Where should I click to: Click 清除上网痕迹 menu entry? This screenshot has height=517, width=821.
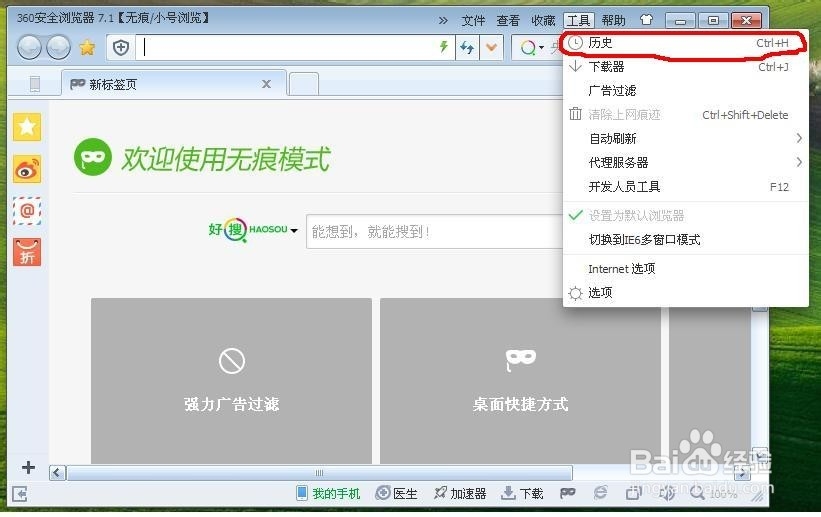(x=685, y=115)
